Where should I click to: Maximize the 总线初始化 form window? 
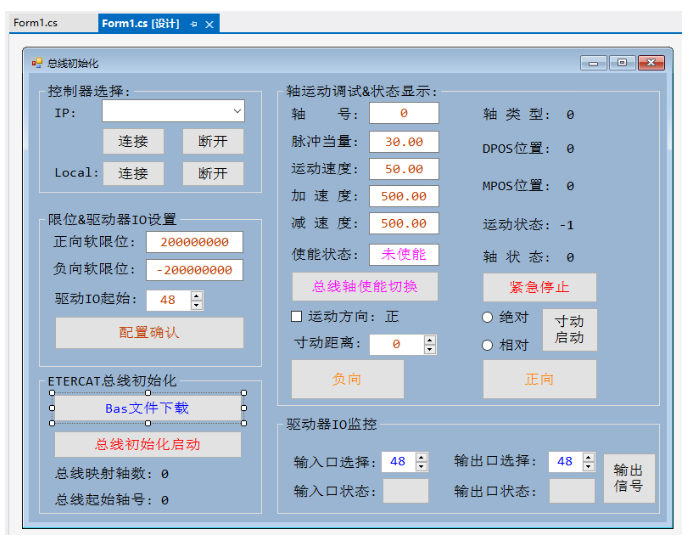pyautogui.click(x=622, y=63)
